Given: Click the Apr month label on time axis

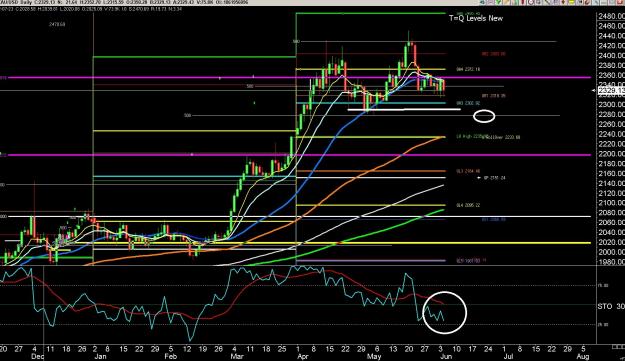Looking at the screenshot, I should point(303,356).
